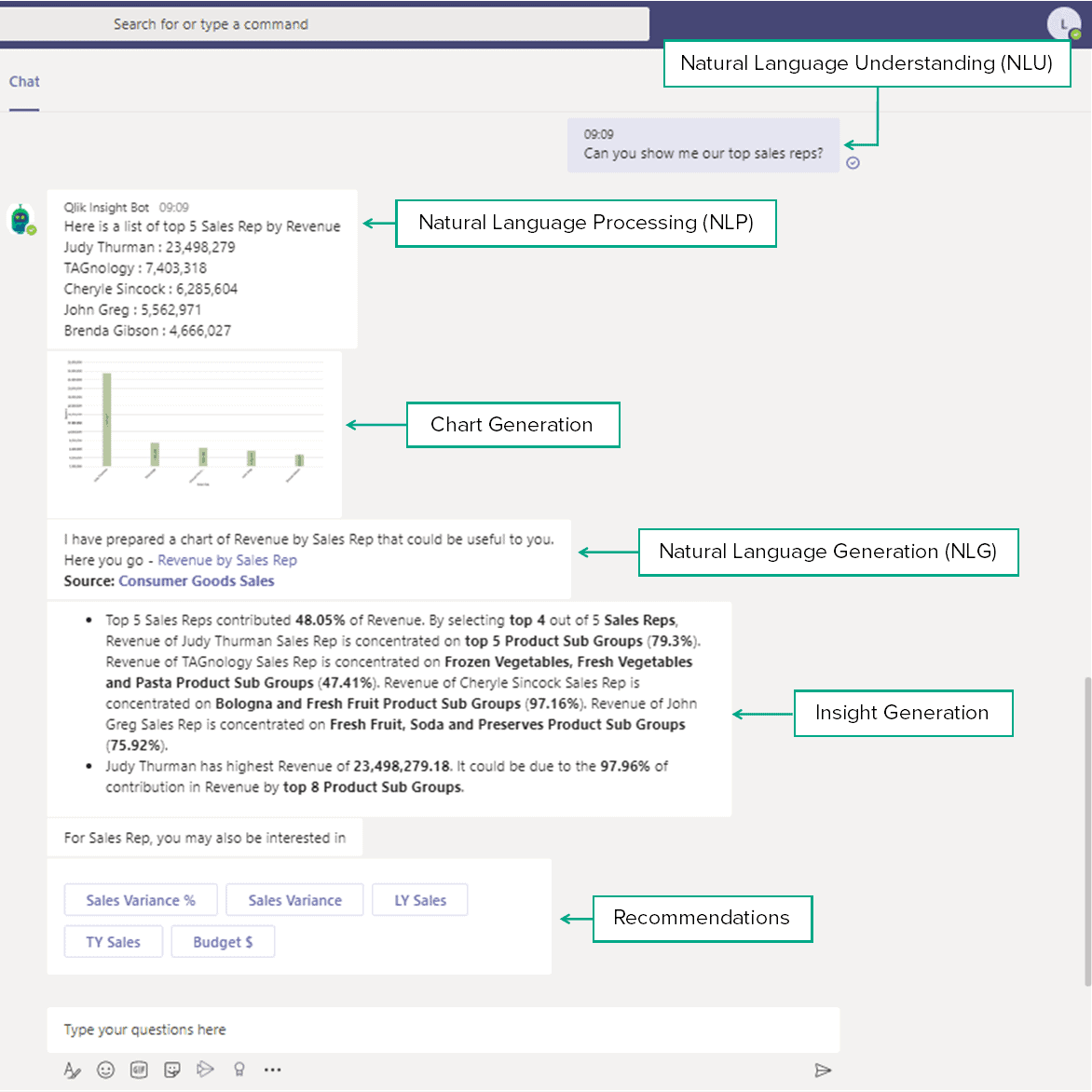Click 'TAGnology : 7,403,318' line
This screenshot has width=1092, height=1092.
pyautogui.click(x=135, y=268)
